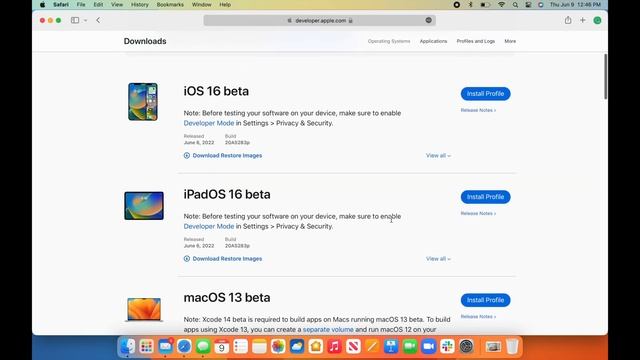Open Notes from the Dock

(259, 347)
